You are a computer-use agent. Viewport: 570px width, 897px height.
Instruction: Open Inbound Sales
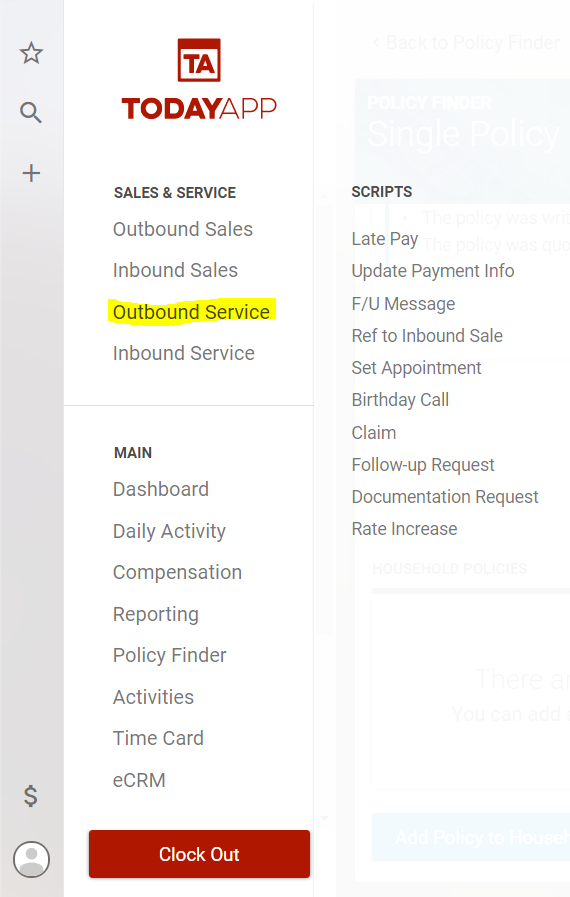pyautogui.click(x=175, y=270)
